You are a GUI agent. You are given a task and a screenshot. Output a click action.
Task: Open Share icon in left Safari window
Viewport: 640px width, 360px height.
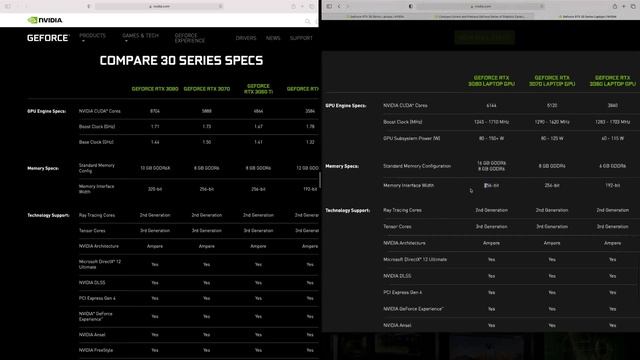(x=293, y=6)
